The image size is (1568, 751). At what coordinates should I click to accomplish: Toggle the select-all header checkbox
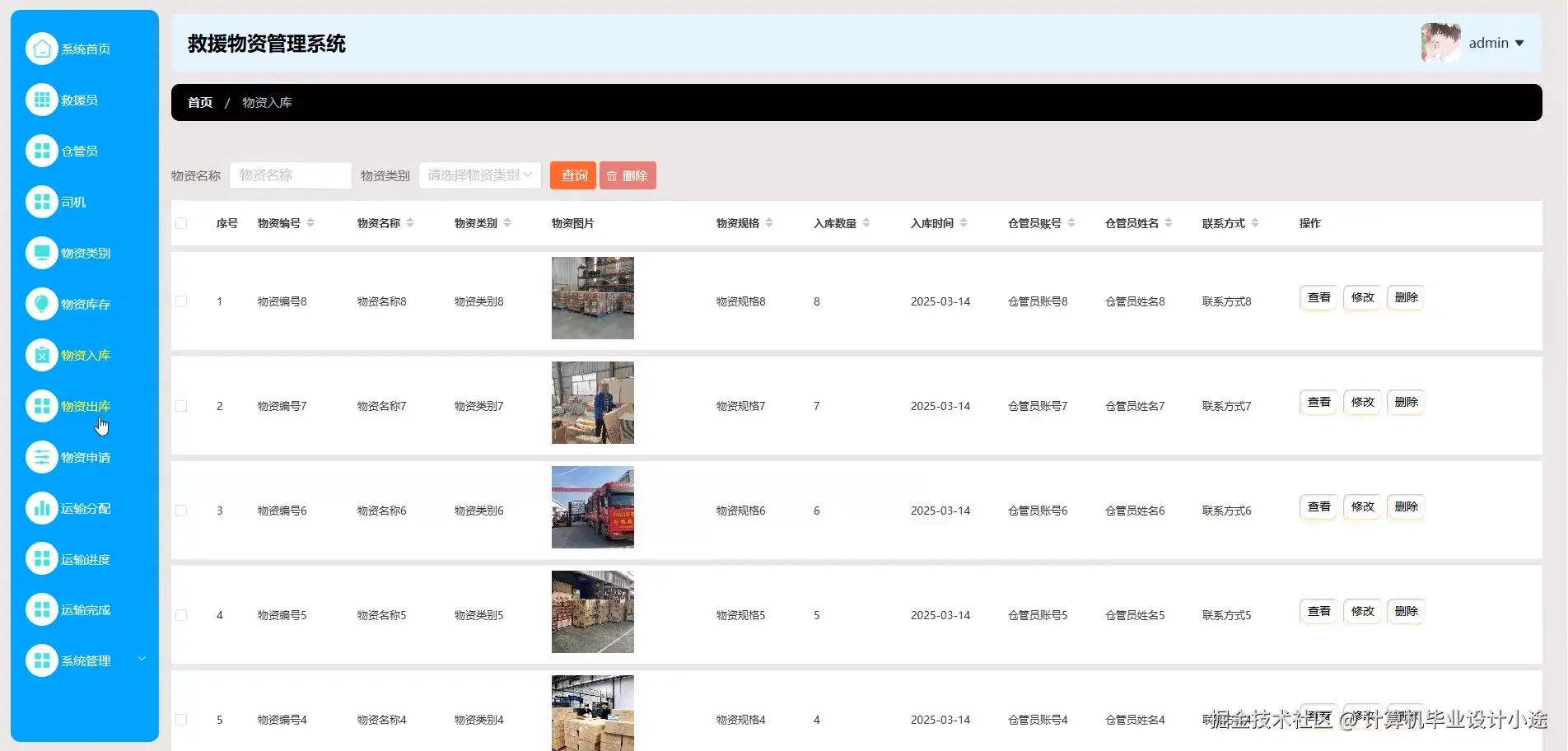coord(181,223)
